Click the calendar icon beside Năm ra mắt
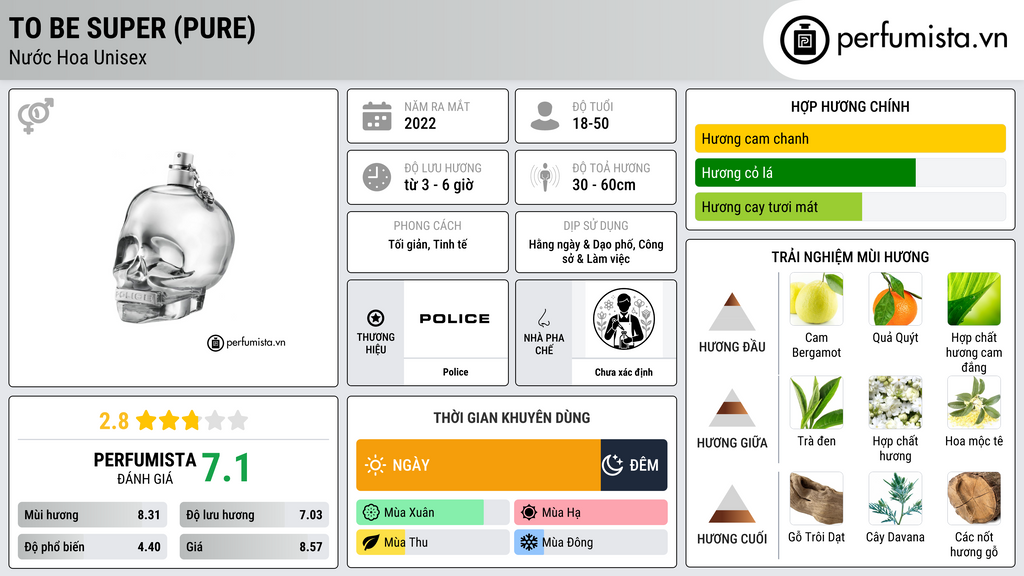The image size is (1024, 576). pos(377,116)
